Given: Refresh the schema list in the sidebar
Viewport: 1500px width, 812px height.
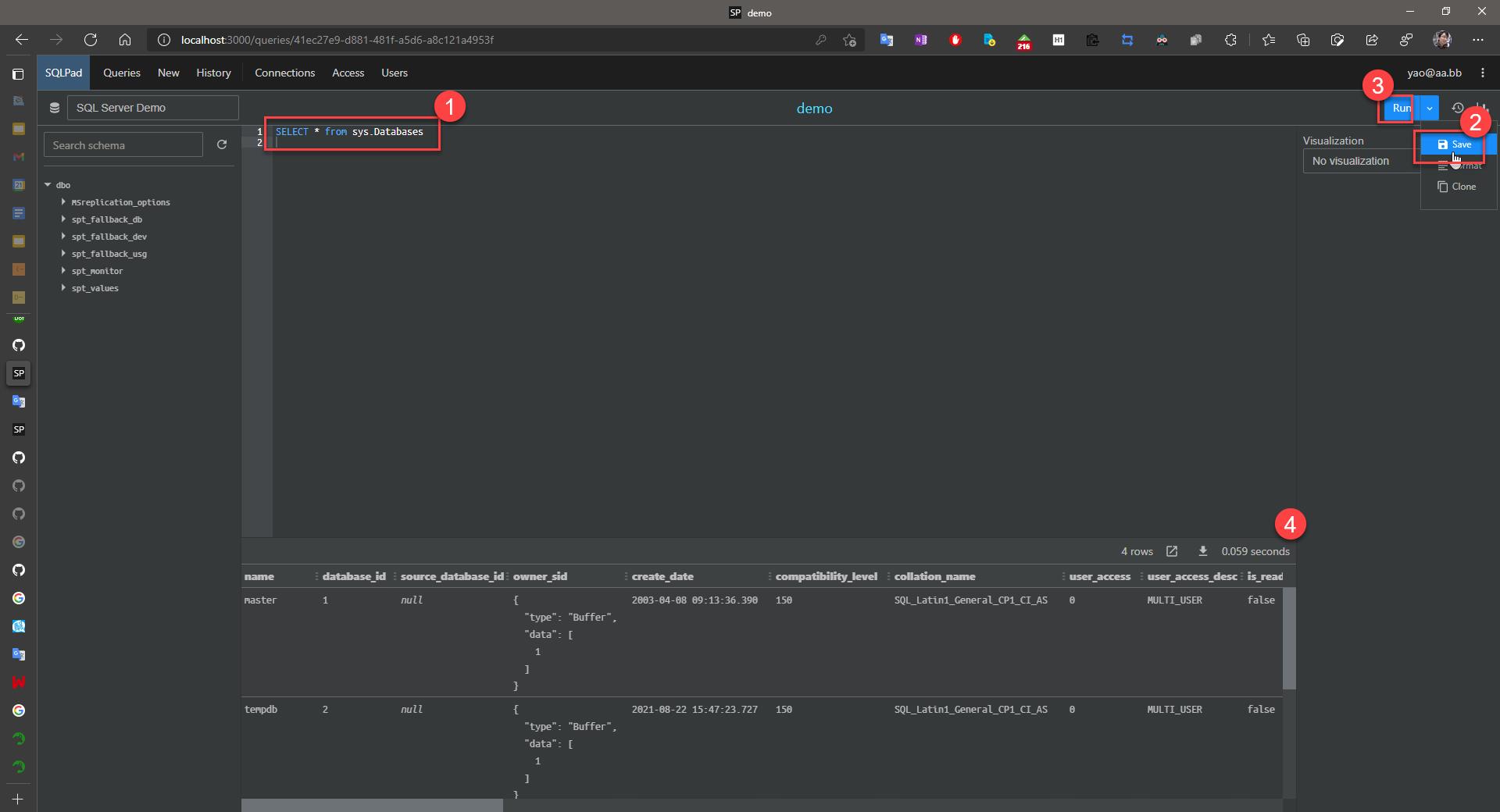Looking at the screenshot, I should pos(222,144).
